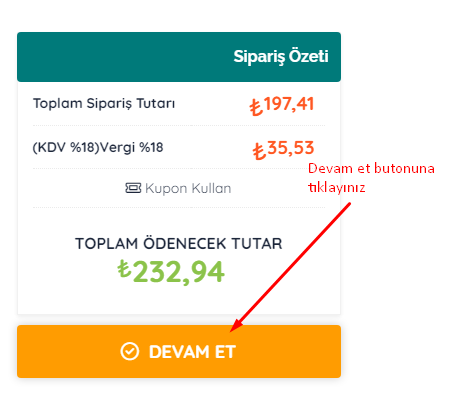
Task: Click the word Kullan in the coupon link
Action: pyautogui.click(x=211, y=188)
